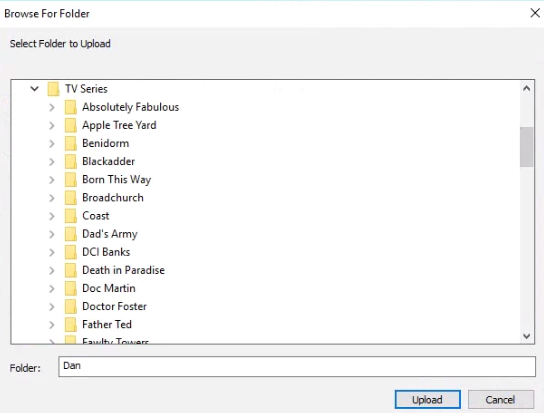This screenshot has width=544, height=413.
Task: Click the Benidorm folder icon
Action: coord(70,143)
